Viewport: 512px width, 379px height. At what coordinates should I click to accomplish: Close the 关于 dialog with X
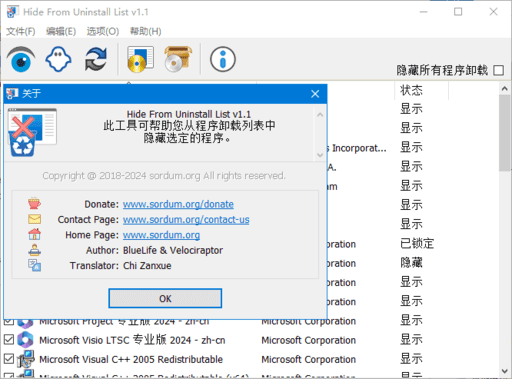(315, 94)
